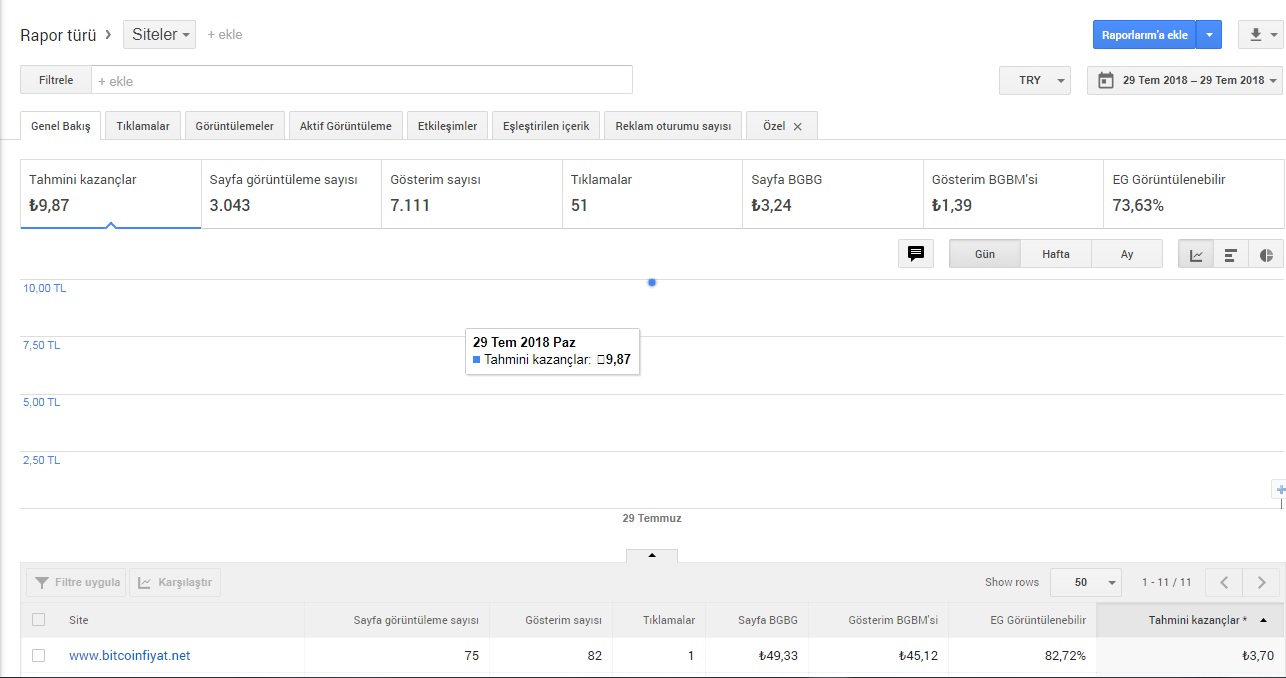Open the date range picker dropdown

(1185, 80)
